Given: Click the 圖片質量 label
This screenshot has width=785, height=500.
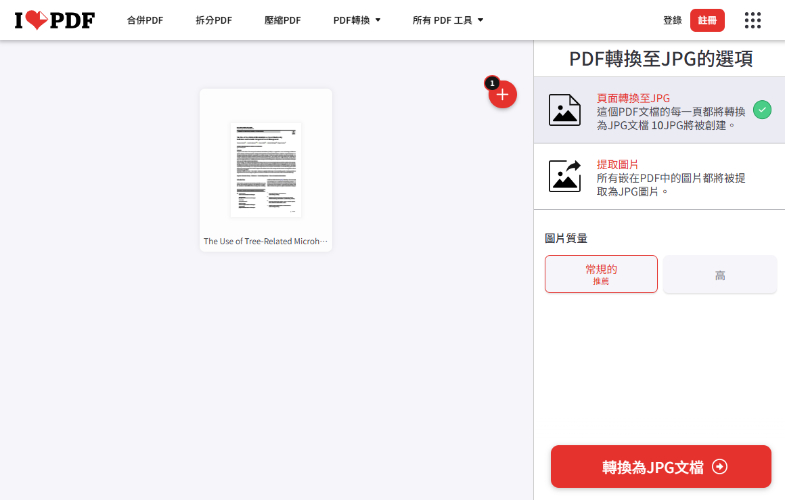Looking at the screenshot, I should (x=566, y=238).
